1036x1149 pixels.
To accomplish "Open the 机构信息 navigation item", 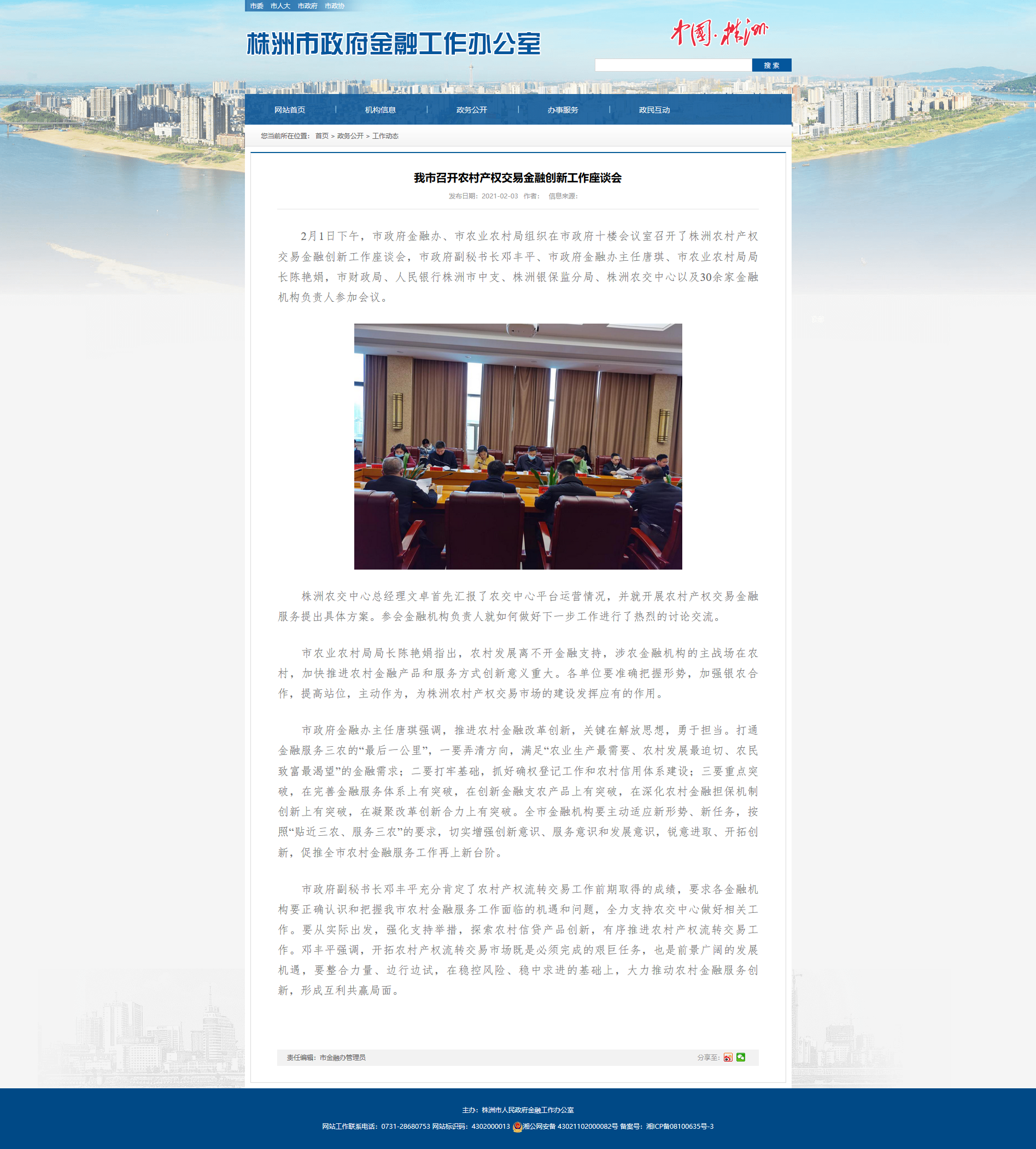I will click(x=381, y=110).
